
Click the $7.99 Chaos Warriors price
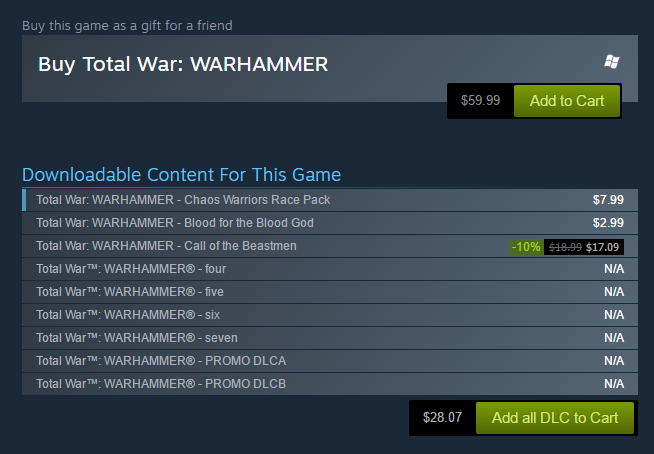click(x=608, y=200)
